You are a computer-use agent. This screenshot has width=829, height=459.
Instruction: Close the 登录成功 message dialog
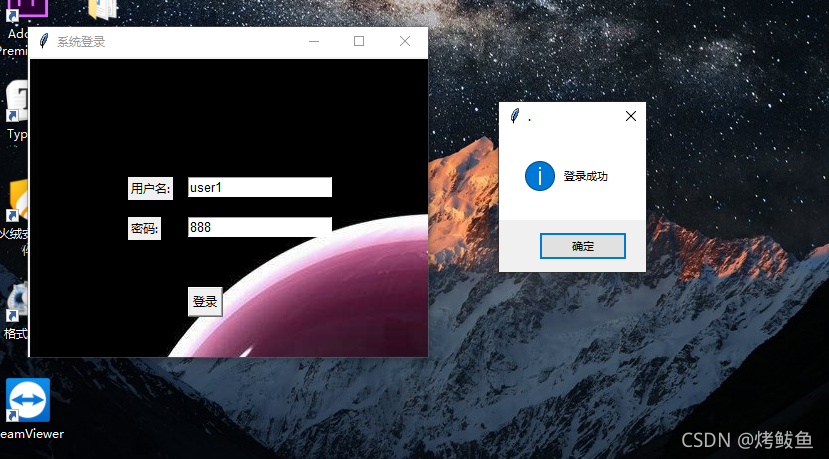coord(630,116)
